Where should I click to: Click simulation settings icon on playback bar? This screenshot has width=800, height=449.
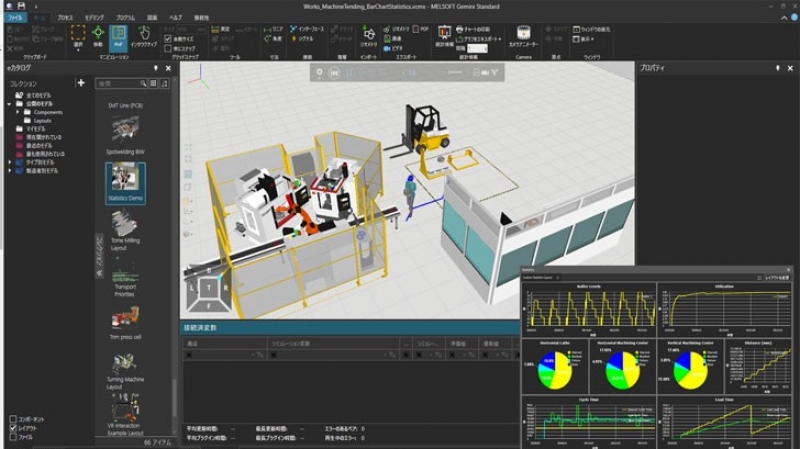[319, 73]
